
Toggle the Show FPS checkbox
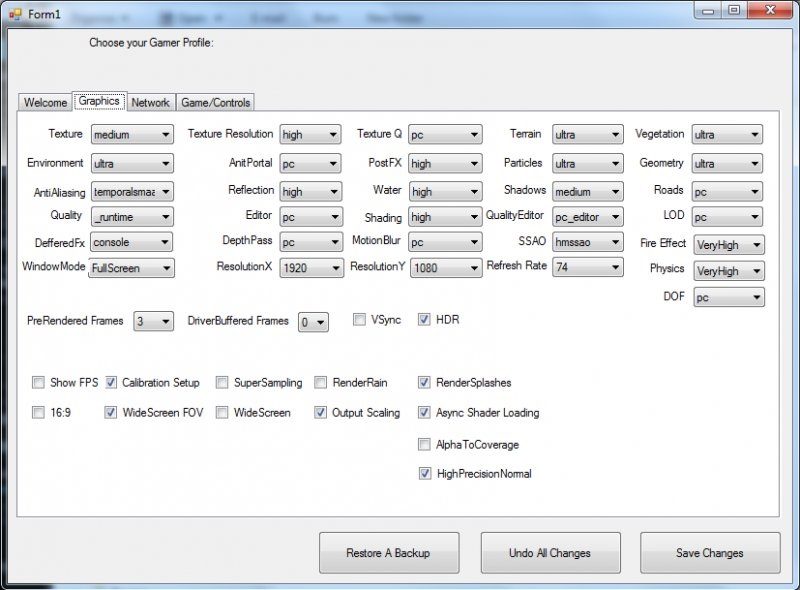38,382
